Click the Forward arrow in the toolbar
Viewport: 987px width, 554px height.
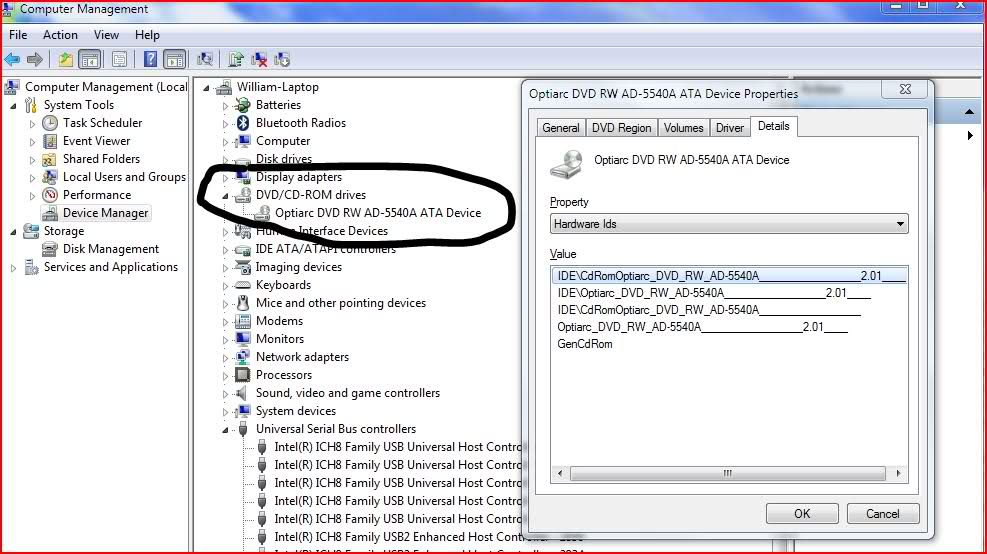pyautogui.click(x=35, y=60)
